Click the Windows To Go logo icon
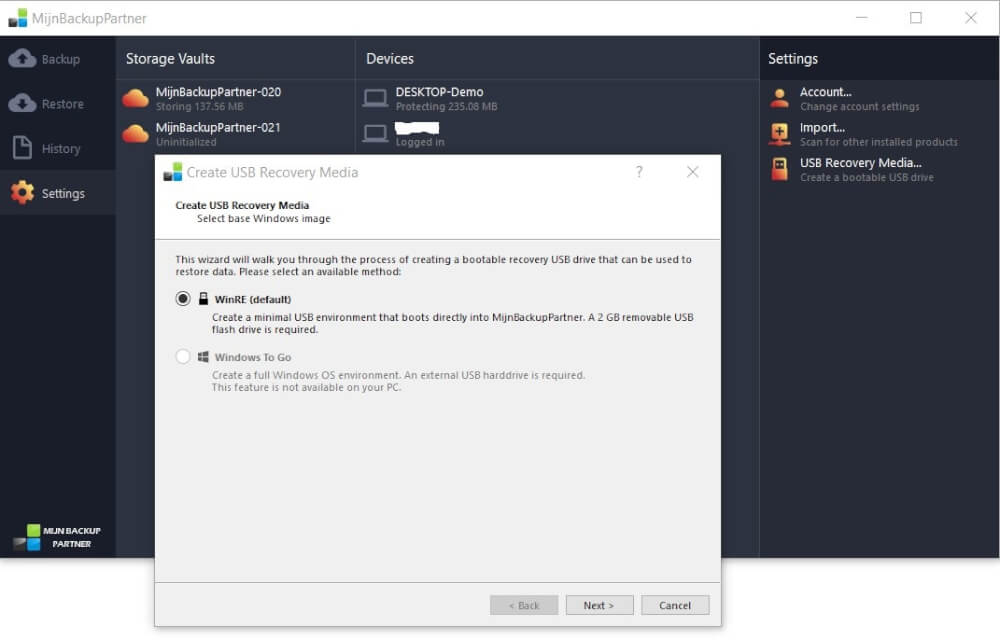 click(203, 357)
